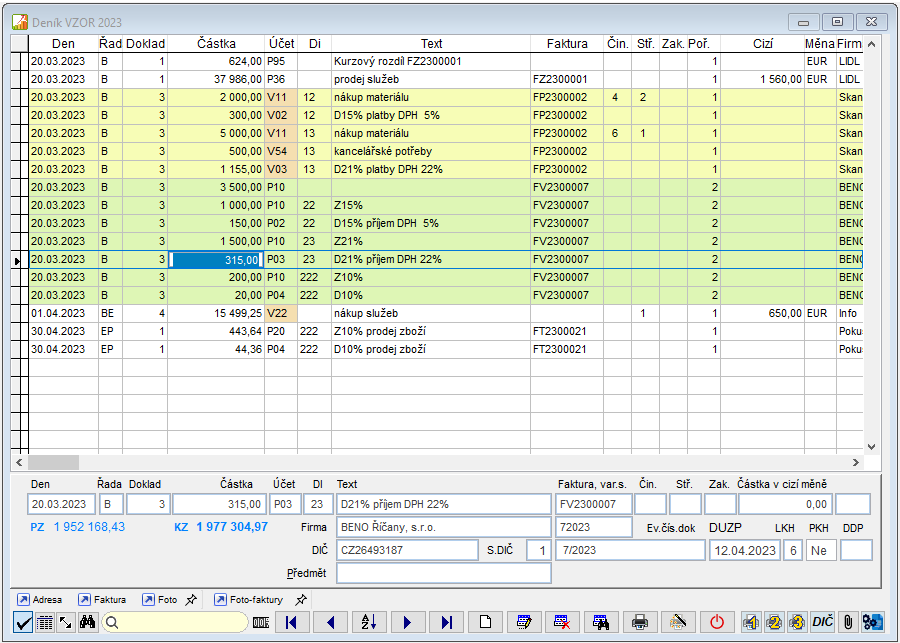Click the red power exit button
This screenshot has width=900, height=643.
tap(717, 622)
